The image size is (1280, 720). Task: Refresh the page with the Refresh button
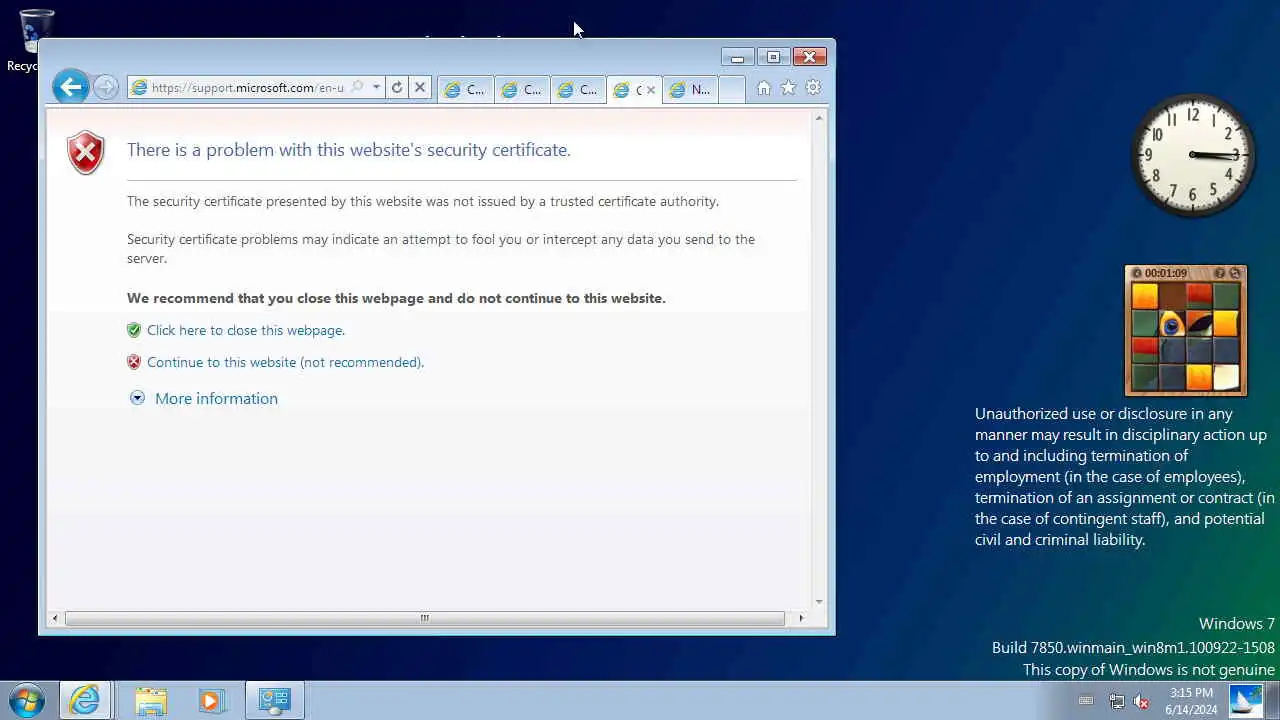397,87
